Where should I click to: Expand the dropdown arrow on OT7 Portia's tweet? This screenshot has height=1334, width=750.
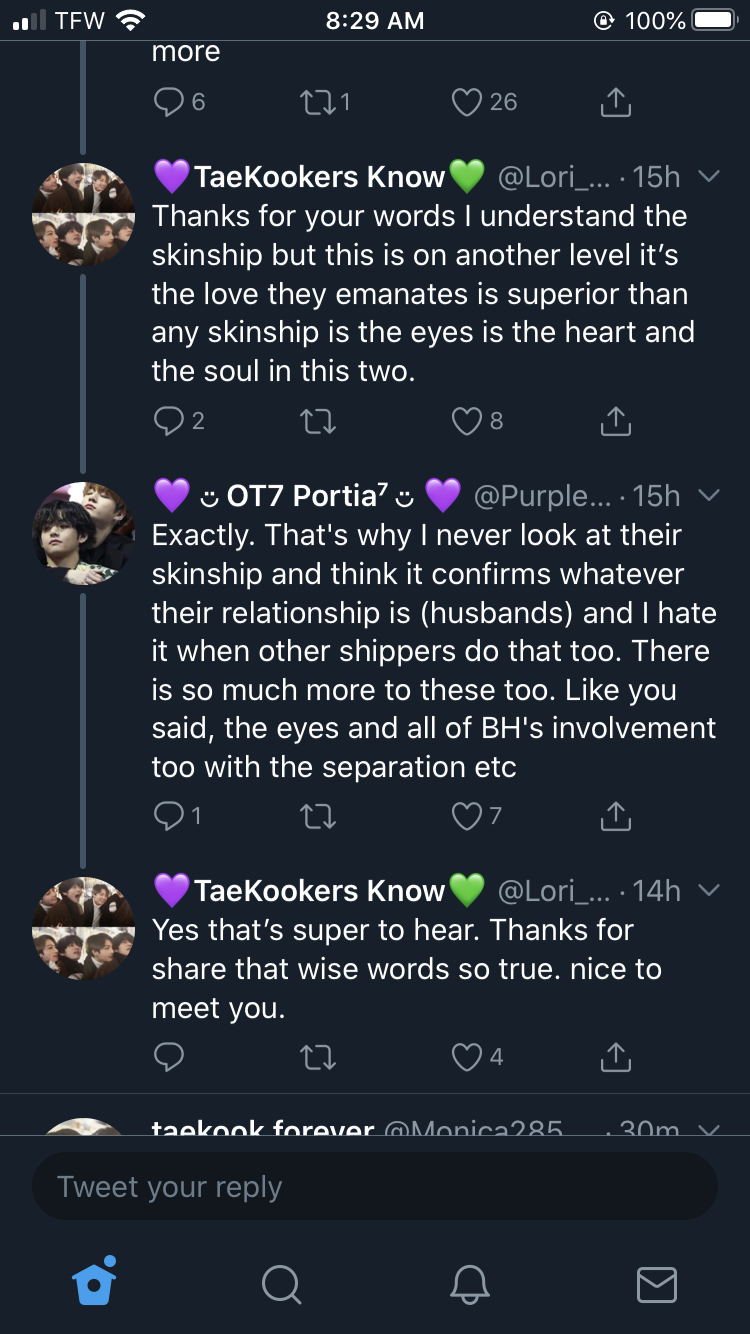708,495
